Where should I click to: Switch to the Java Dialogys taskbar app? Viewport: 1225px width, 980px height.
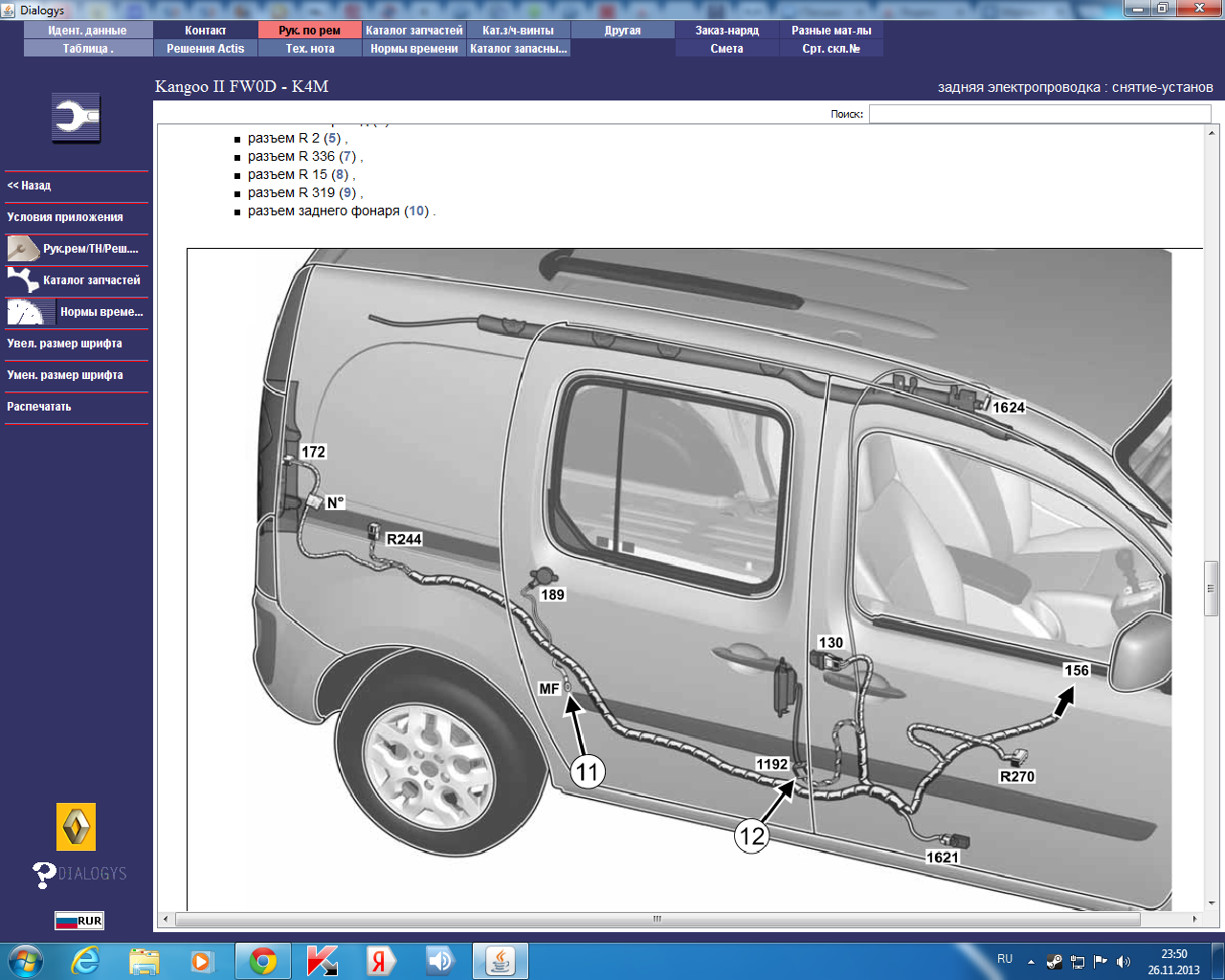pyautogui.click(x=500, y=961)
